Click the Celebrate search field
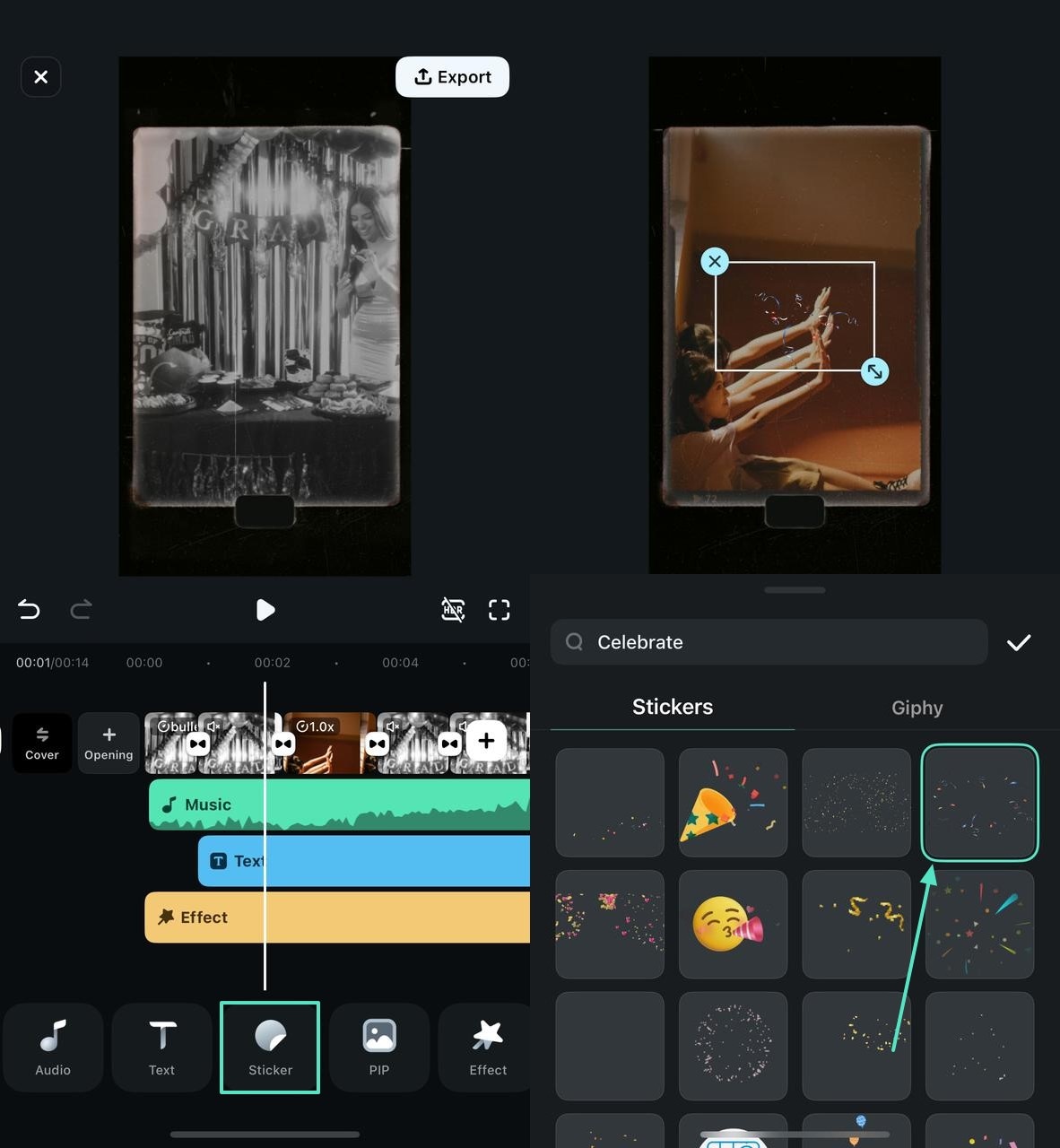Screen dimensions: 1060x1148 (x=769, y=642)
